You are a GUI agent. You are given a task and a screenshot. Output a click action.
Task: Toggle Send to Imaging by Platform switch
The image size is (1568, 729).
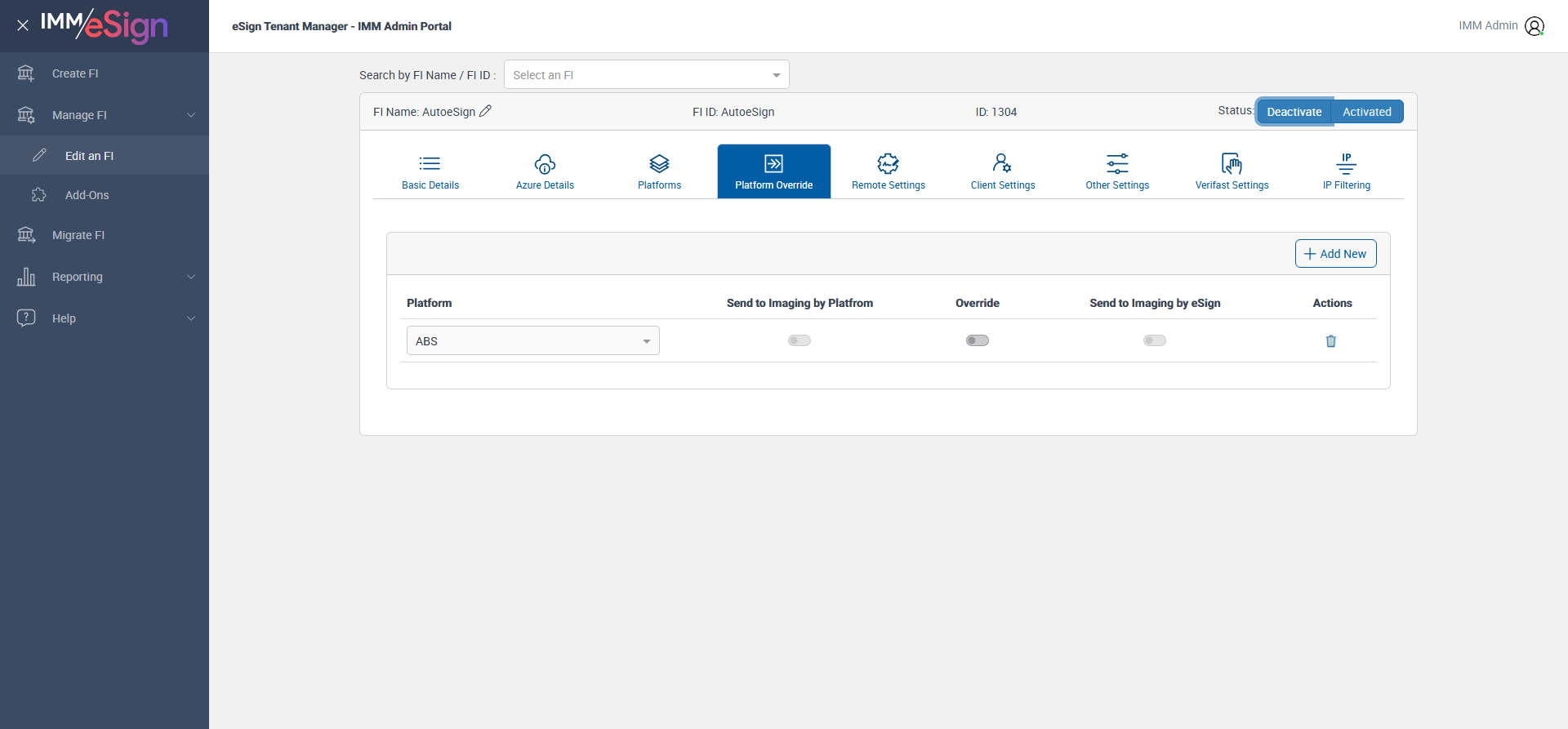click(800, 340)
